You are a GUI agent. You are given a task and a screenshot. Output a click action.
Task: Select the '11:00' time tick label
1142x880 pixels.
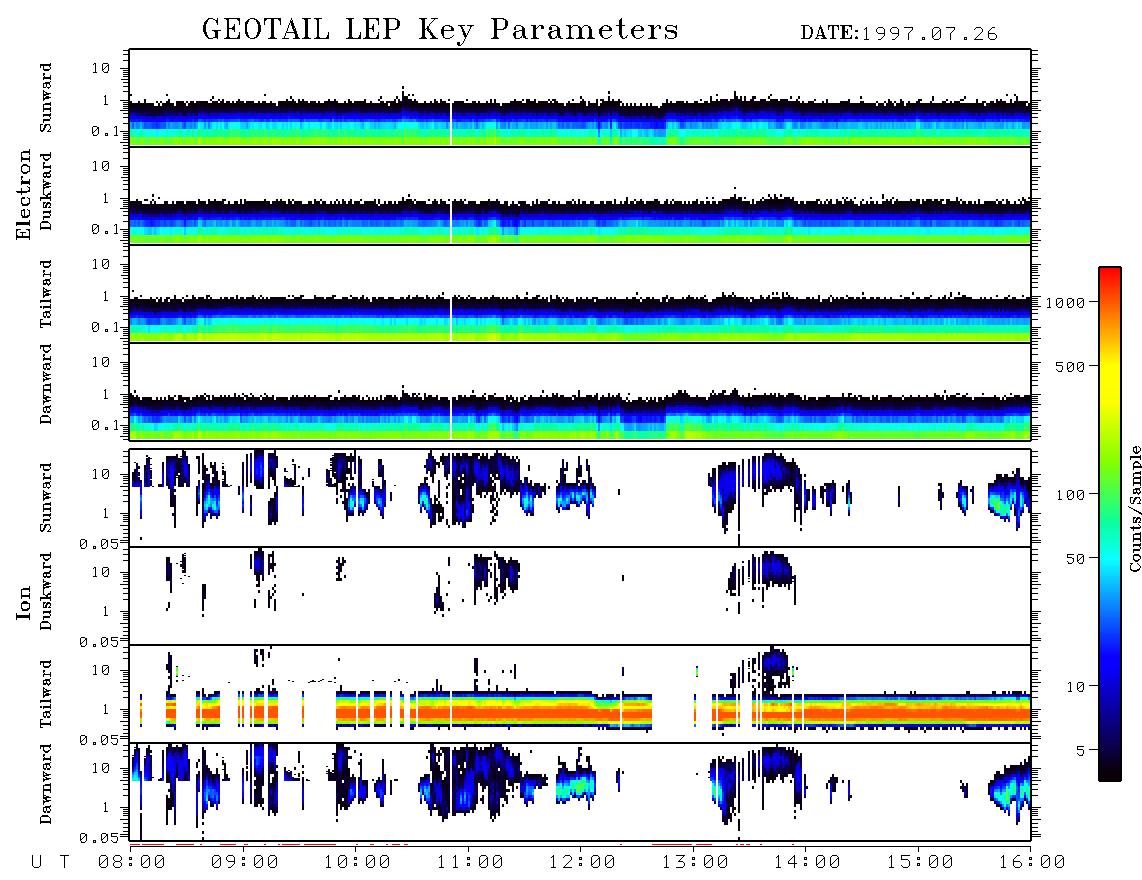coord(470,863)
